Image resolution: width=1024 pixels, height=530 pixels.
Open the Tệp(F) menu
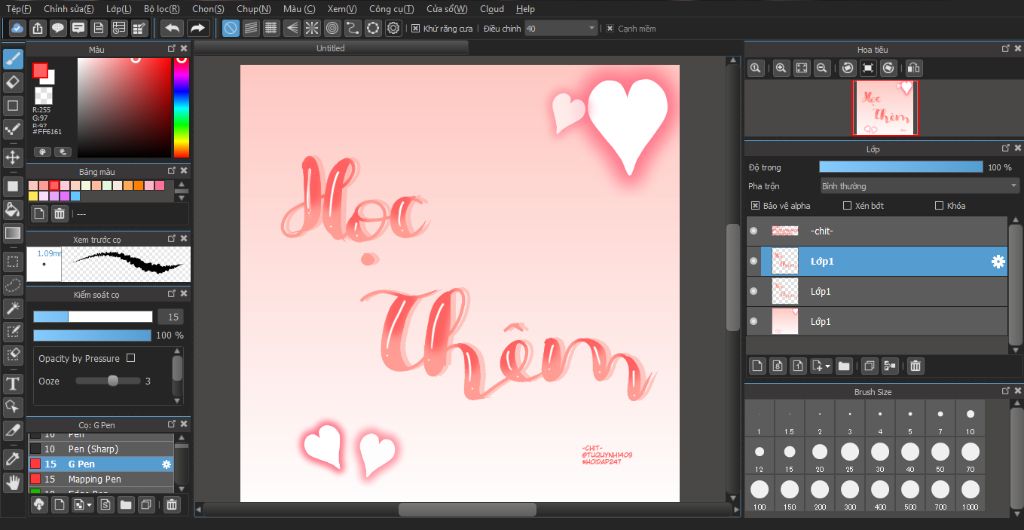pyautogui.click(x=18, y=9)
